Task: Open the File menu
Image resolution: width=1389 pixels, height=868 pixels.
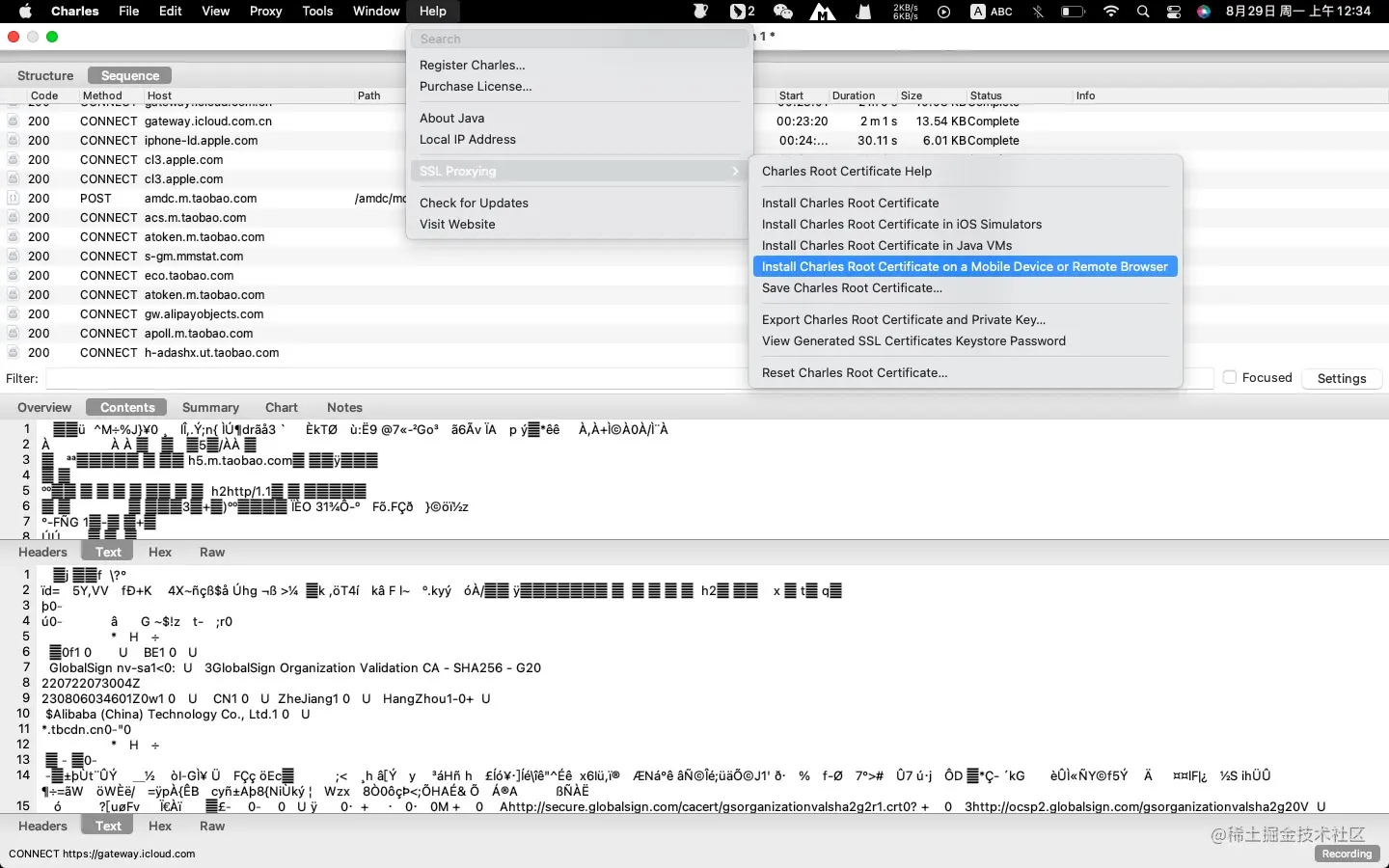Action: [129, 12]
